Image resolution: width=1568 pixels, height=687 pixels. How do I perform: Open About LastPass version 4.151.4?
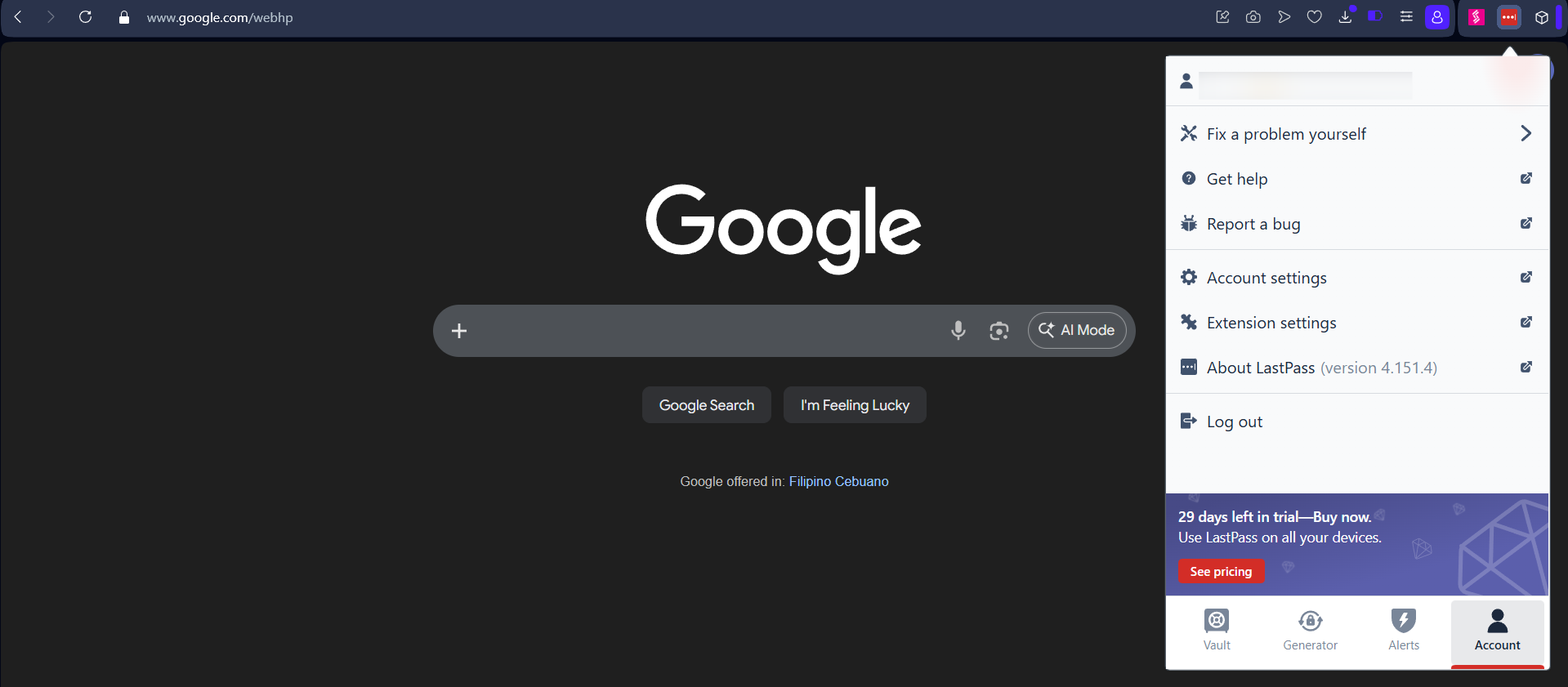pos(1357,368)
